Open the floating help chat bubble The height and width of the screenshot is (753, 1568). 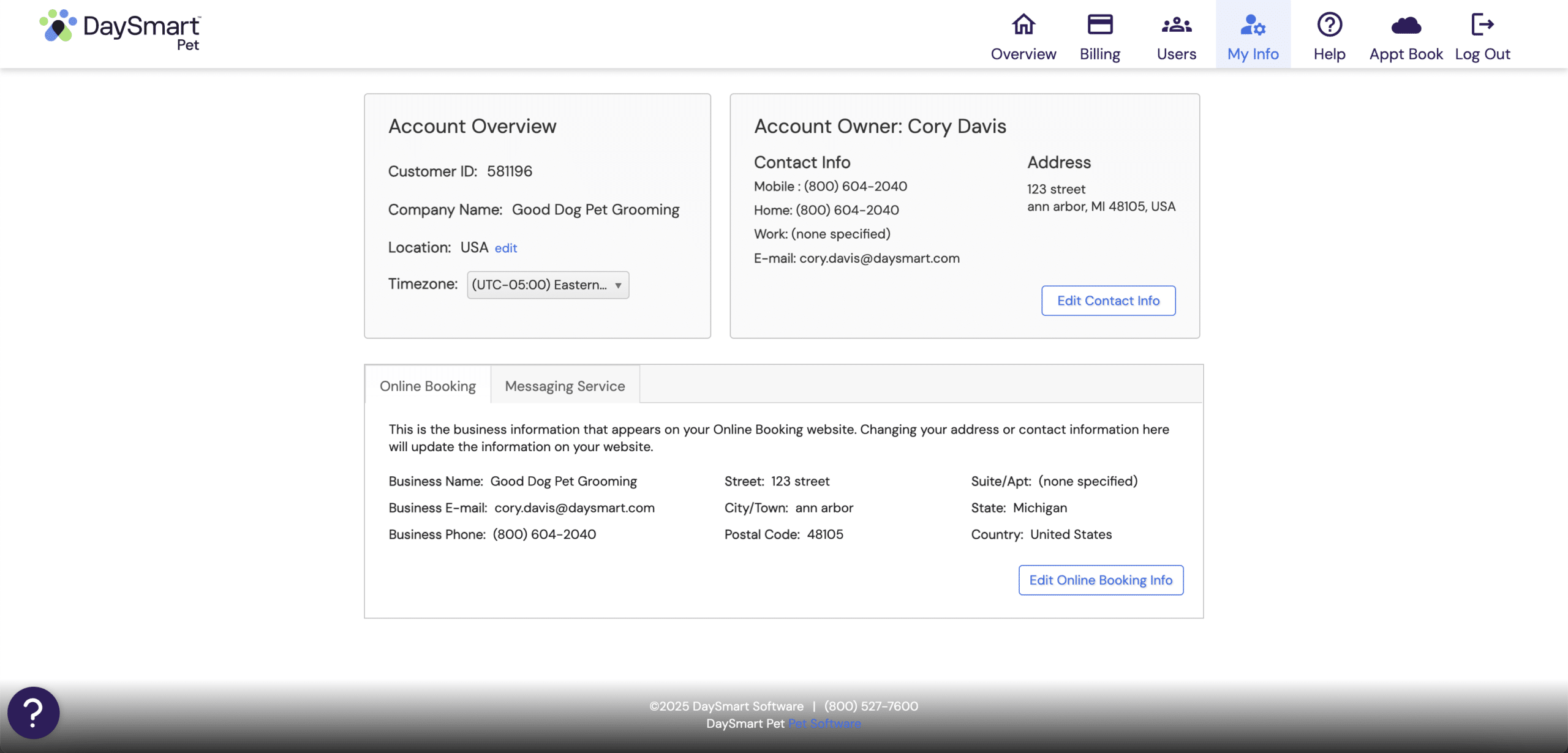coord(34,713)
